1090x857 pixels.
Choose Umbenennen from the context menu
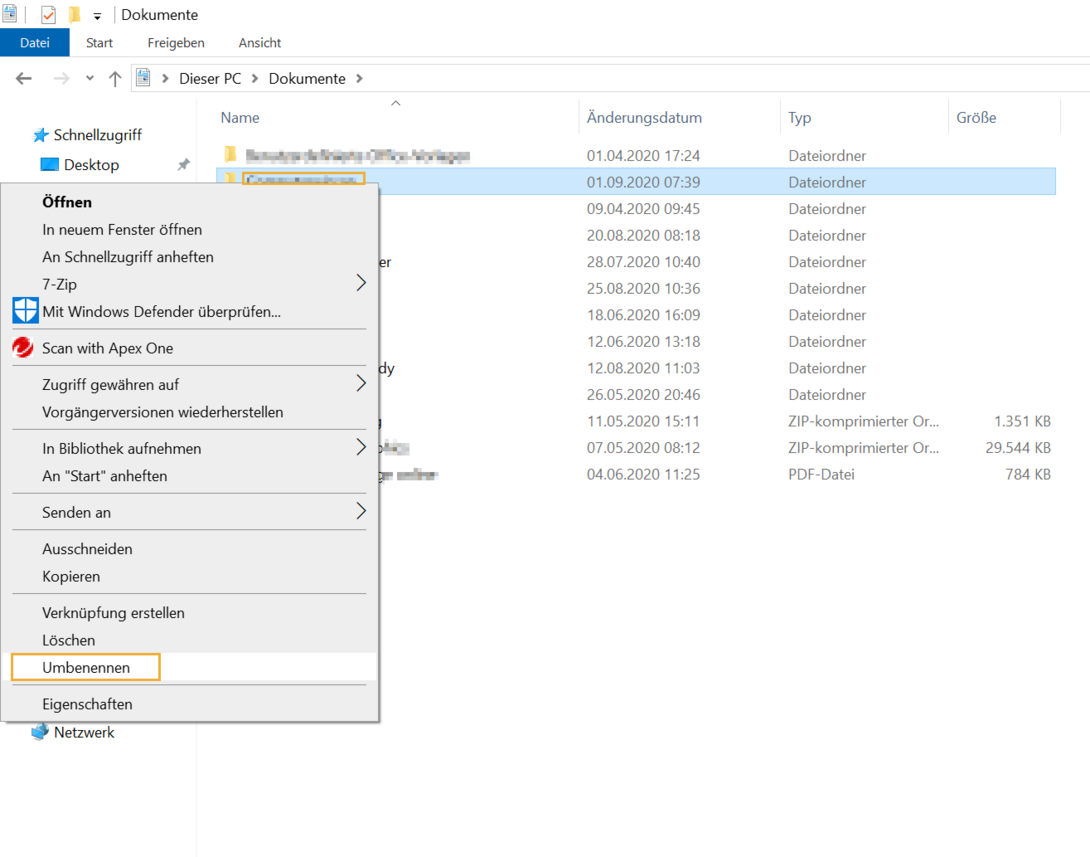[x=84, y=667]
